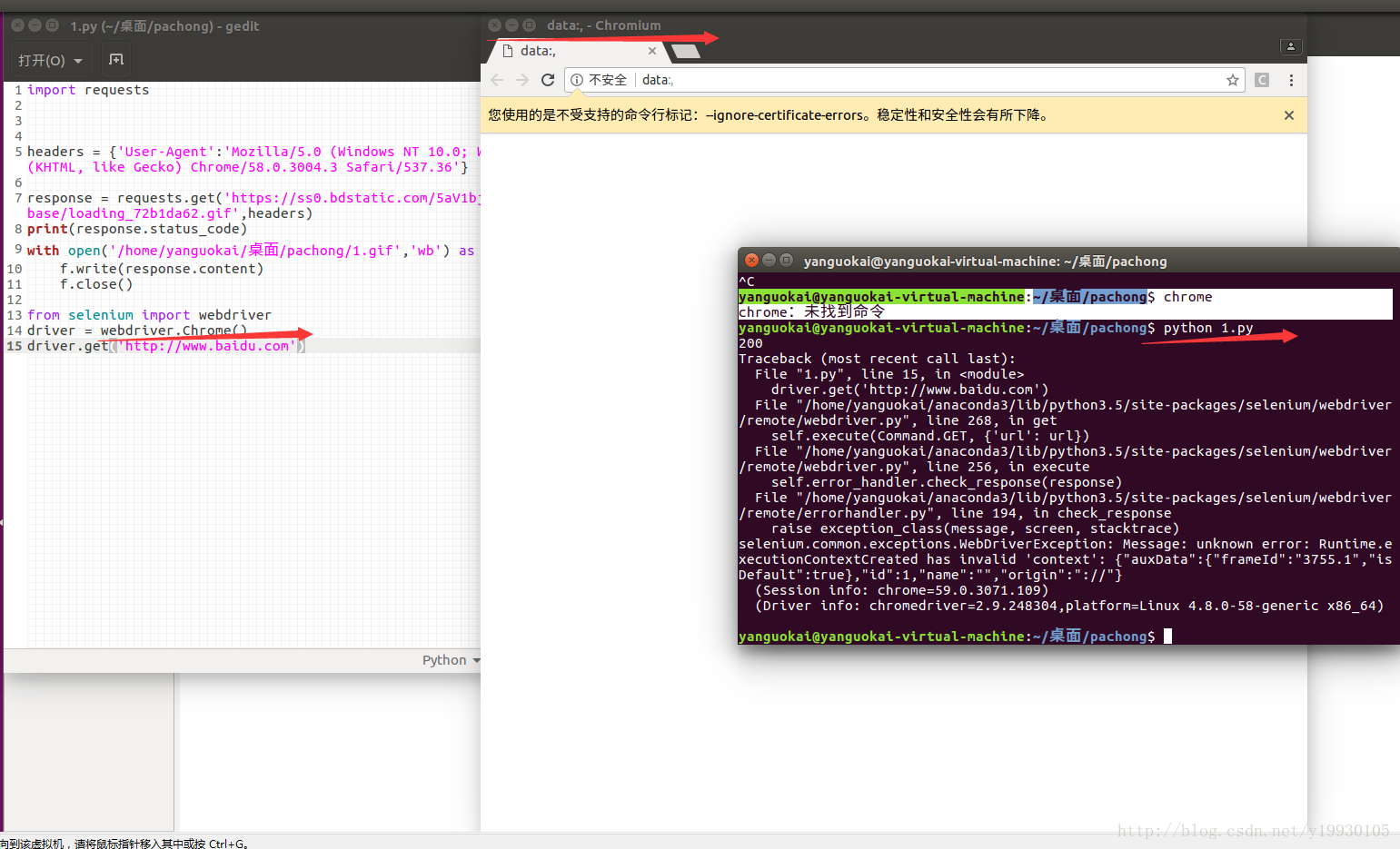Click the Chromium extension icon beside star

tap(1262, 80)
